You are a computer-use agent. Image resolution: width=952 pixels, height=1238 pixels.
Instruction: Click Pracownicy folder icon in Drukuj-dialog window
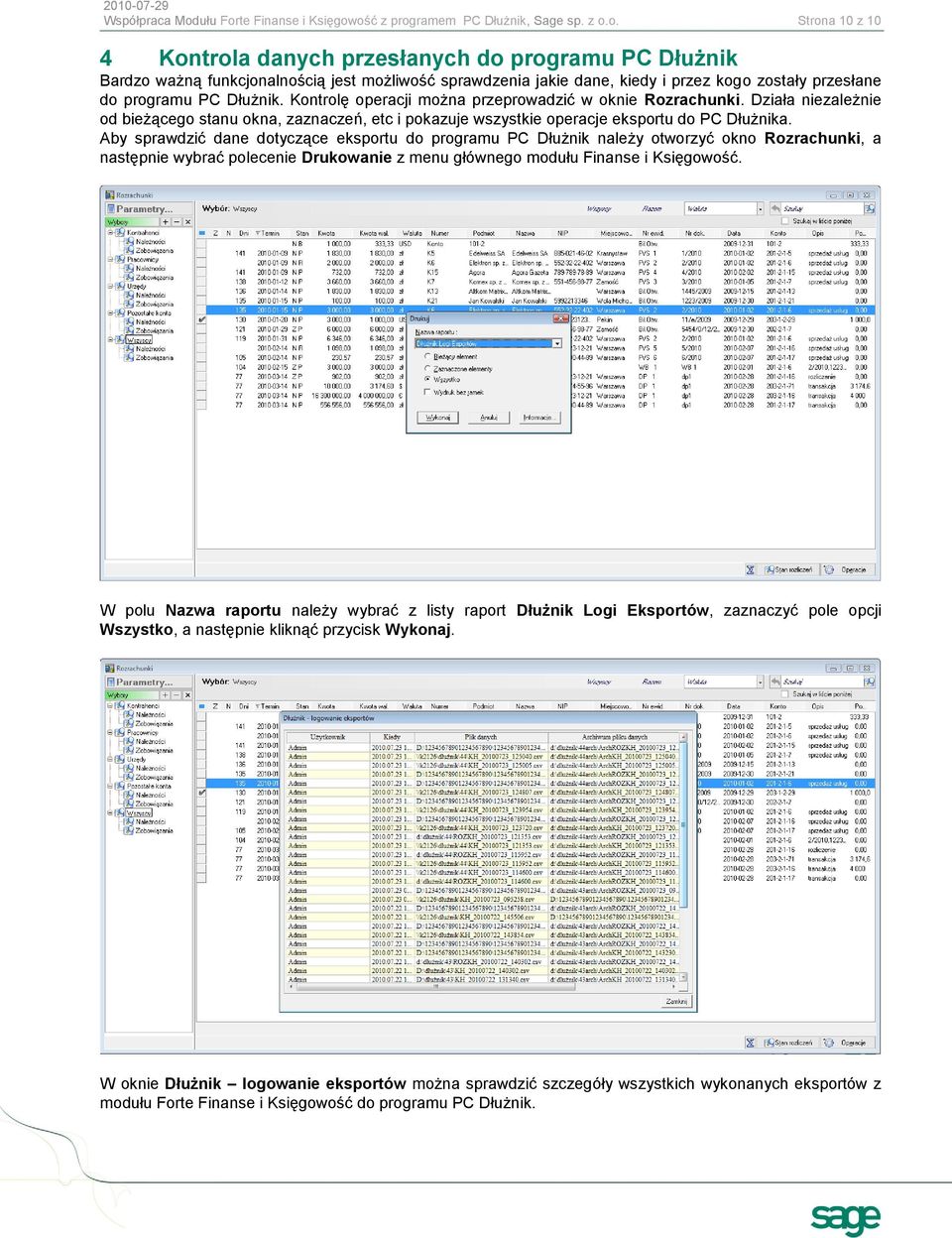click(x=121, y=260)
